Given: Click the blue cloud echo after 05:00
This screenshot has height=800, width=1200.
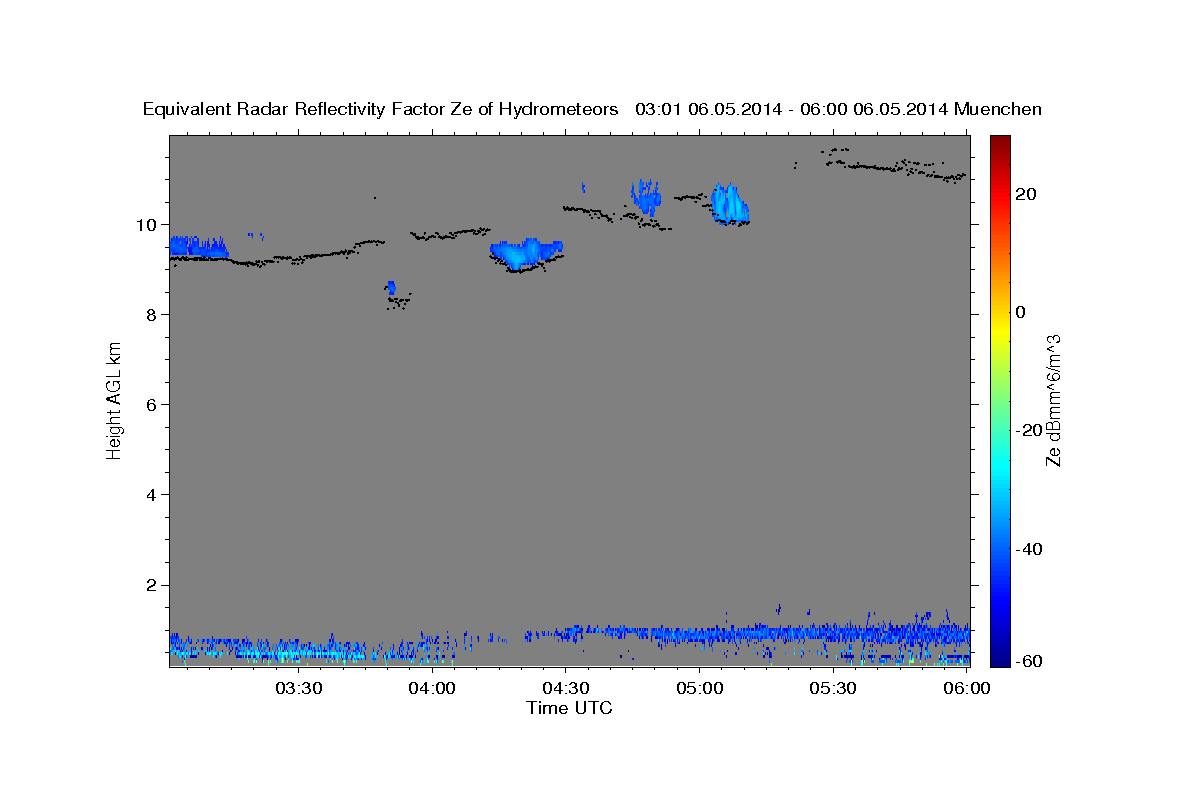Looking at the screenshot, I should [x=730, y=203].
